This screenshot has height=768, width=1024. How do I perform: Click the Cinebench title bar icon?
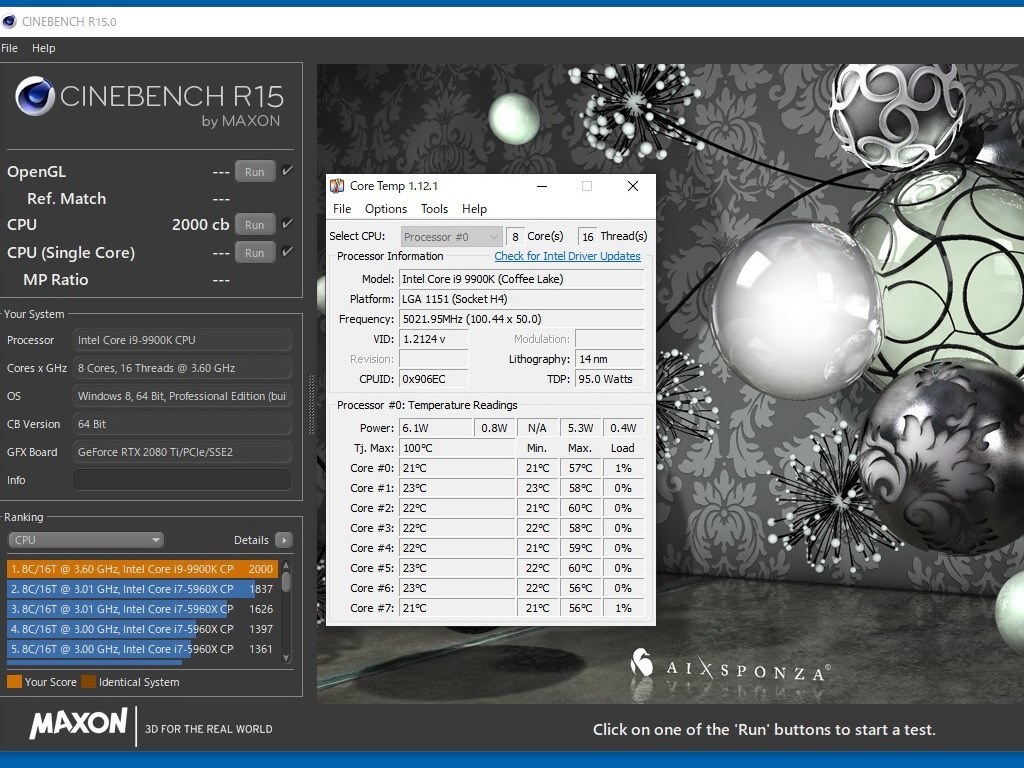[9, 22]
